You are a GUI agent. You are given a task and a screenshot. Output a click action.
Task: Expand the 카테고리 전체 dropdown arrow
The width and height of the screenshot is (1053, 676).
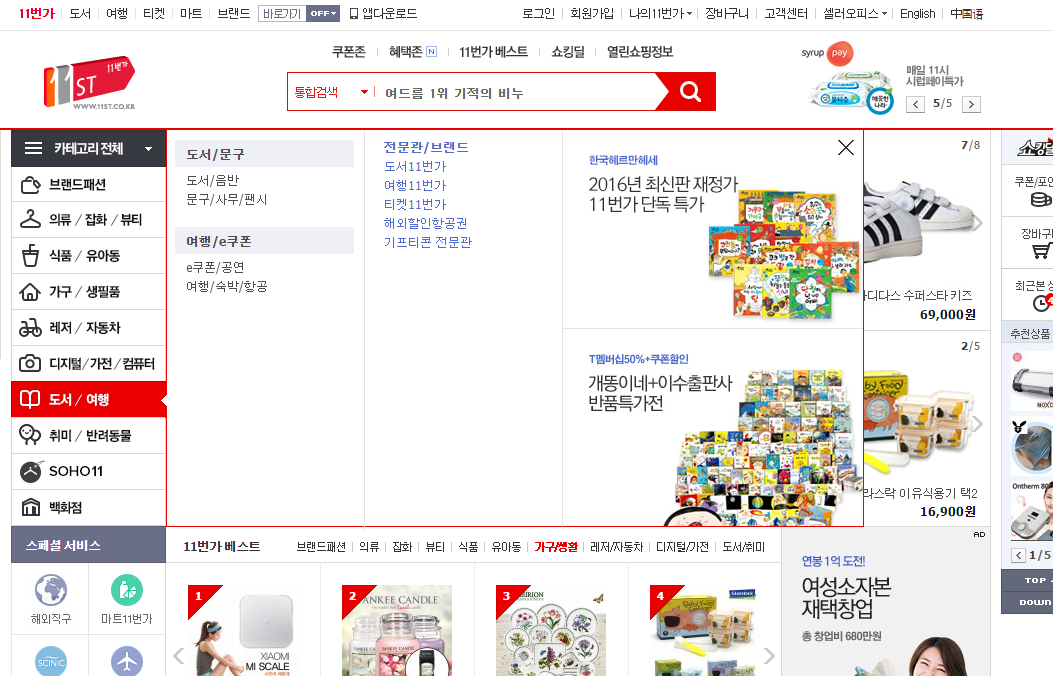(x=148, y=149)
